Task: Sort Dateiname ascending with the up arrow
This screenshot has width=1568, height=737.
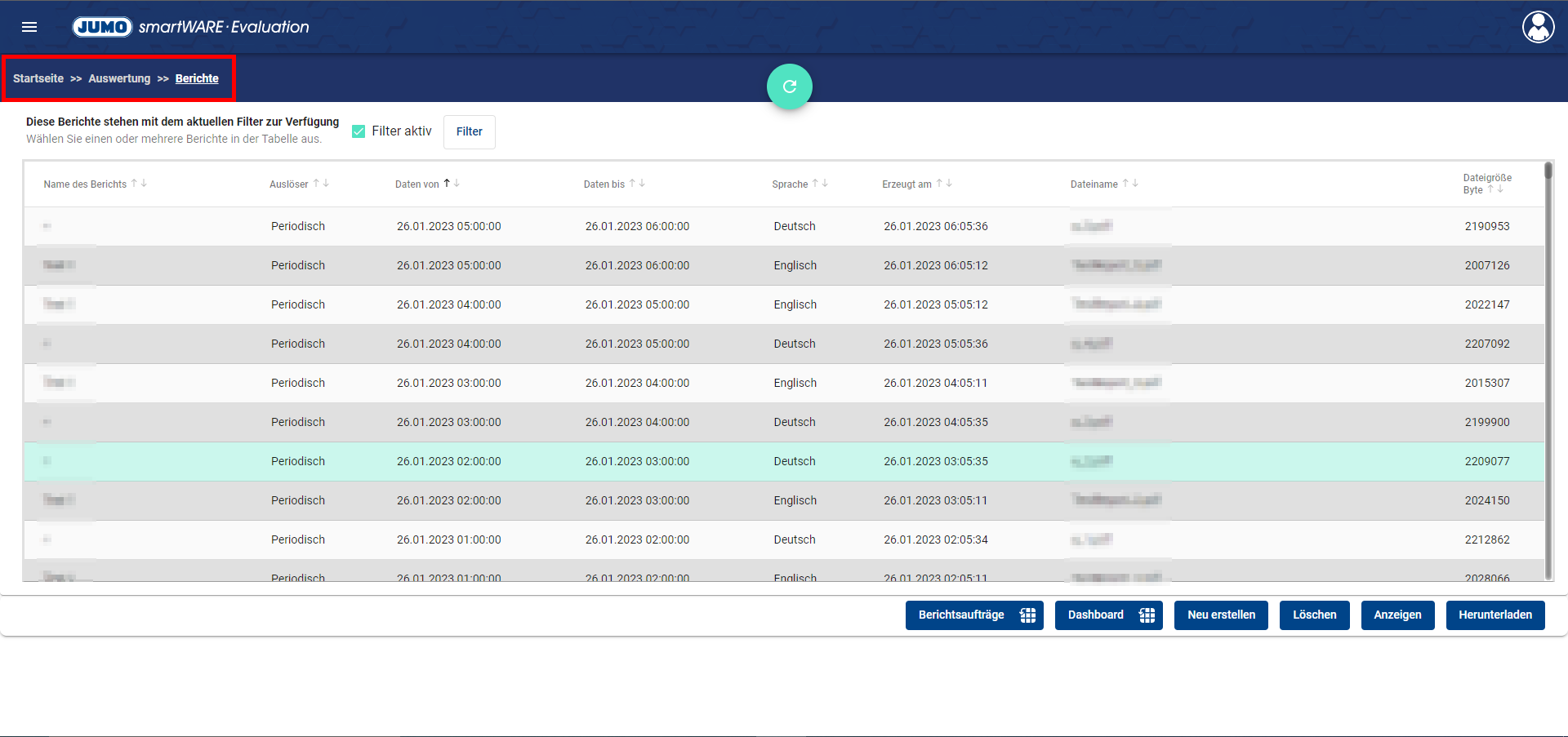Action: point(1125,184)
